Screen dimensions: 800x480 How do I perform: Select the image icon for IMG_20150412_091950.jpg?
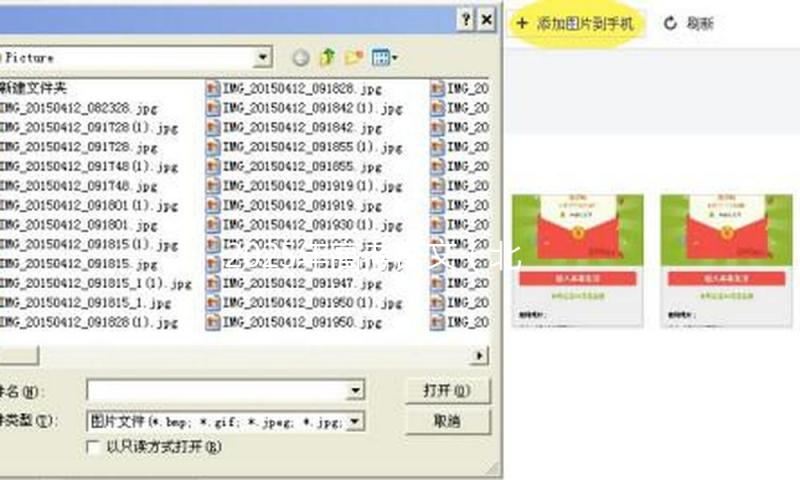213,322
